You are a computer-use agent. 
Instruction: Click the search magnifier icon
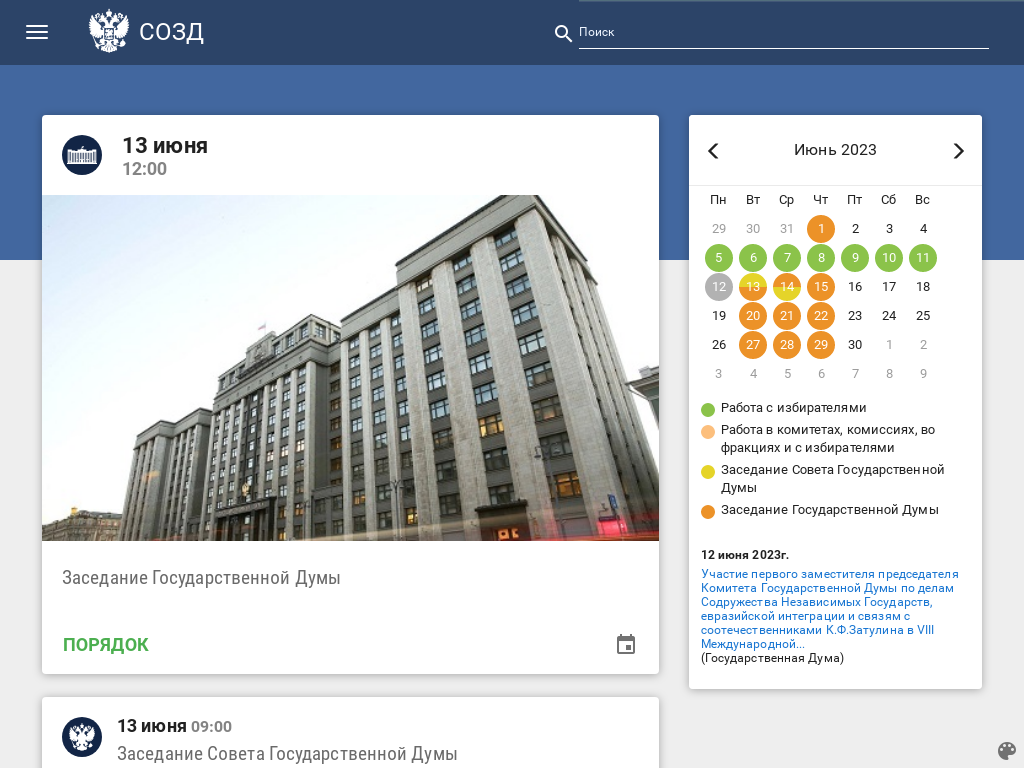(563, 33)
